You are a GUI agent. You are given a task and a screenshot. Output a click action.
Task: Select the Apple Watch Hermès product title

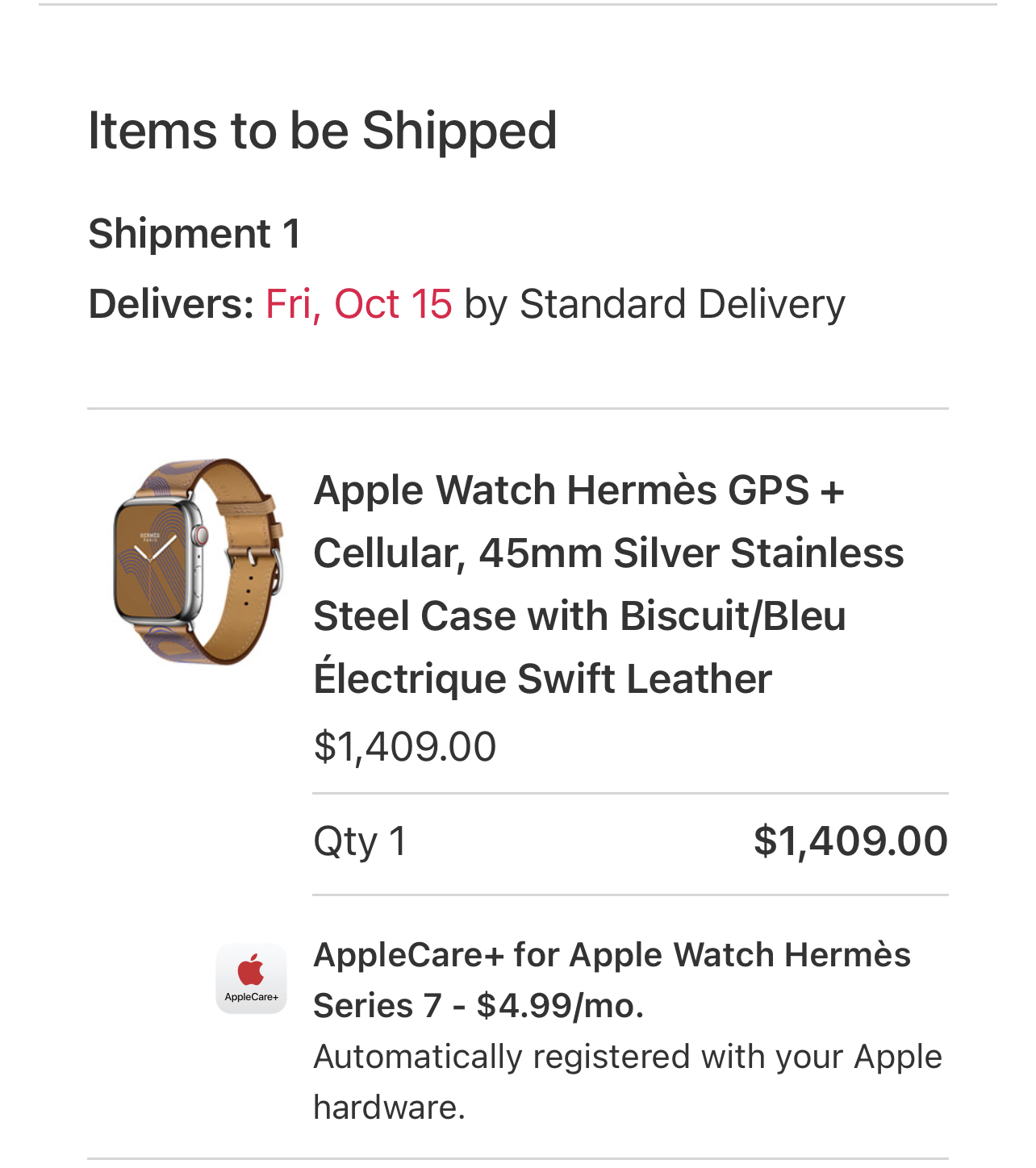[609, 584]
